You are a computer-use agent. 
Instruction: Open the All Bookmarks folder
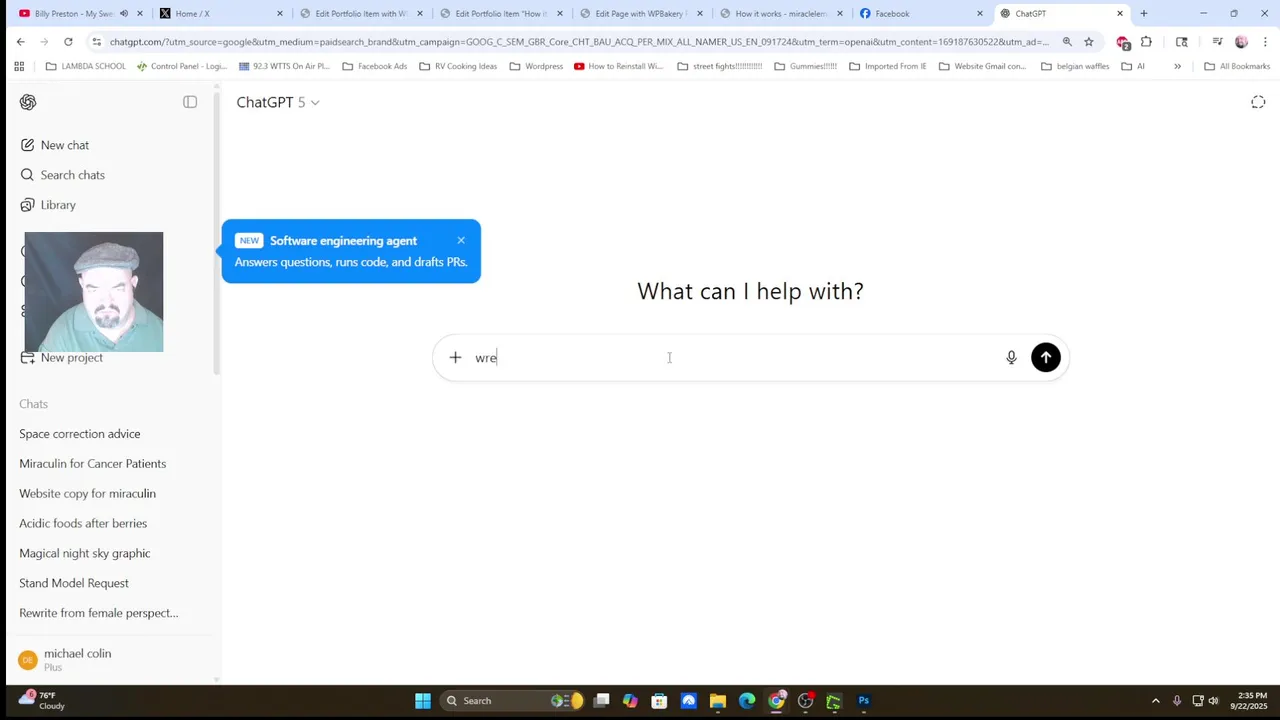tap(1237, 66)
